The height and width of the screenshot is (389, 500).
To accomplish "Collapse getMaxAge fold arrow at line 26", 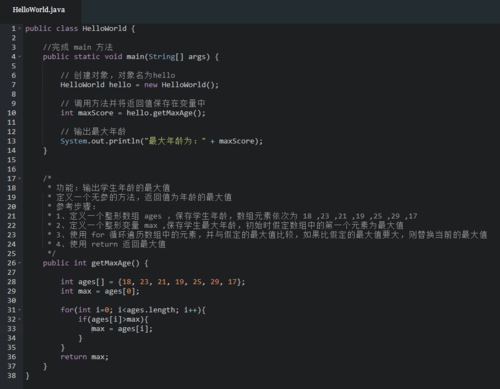I will tap(19, 263).
